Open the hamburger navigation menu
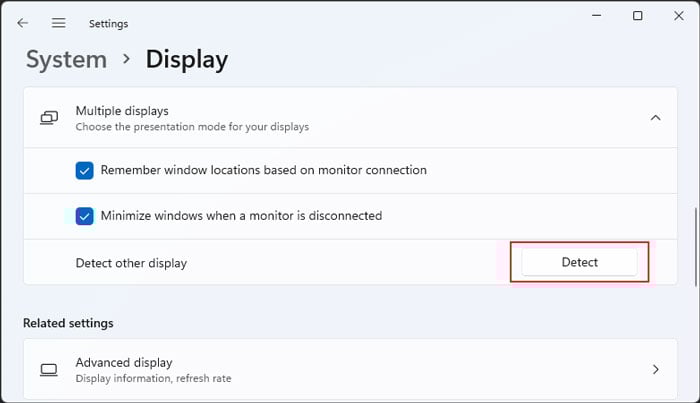Viewport: 700px width, 403px height. click(x=59, y=23)
